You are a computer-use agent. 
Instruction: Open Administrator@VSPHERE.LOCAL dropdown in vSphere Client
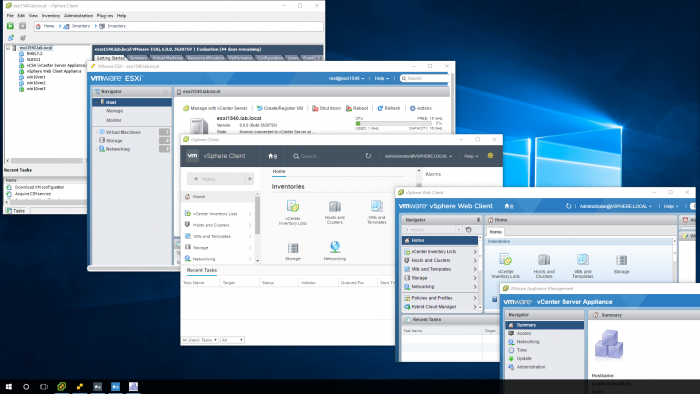[418, 156]
